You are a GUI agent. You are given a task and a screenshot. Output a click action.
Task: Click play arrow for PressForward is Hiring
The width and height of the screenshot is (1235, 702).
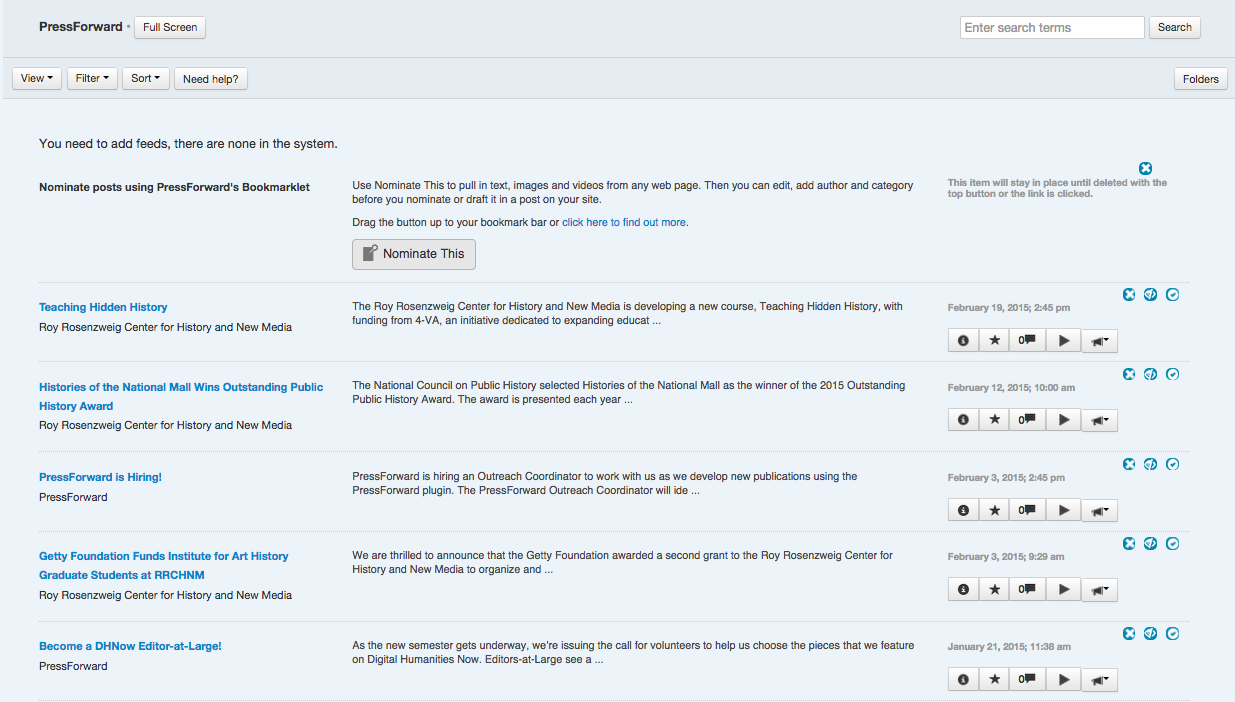pos(1063,510)
